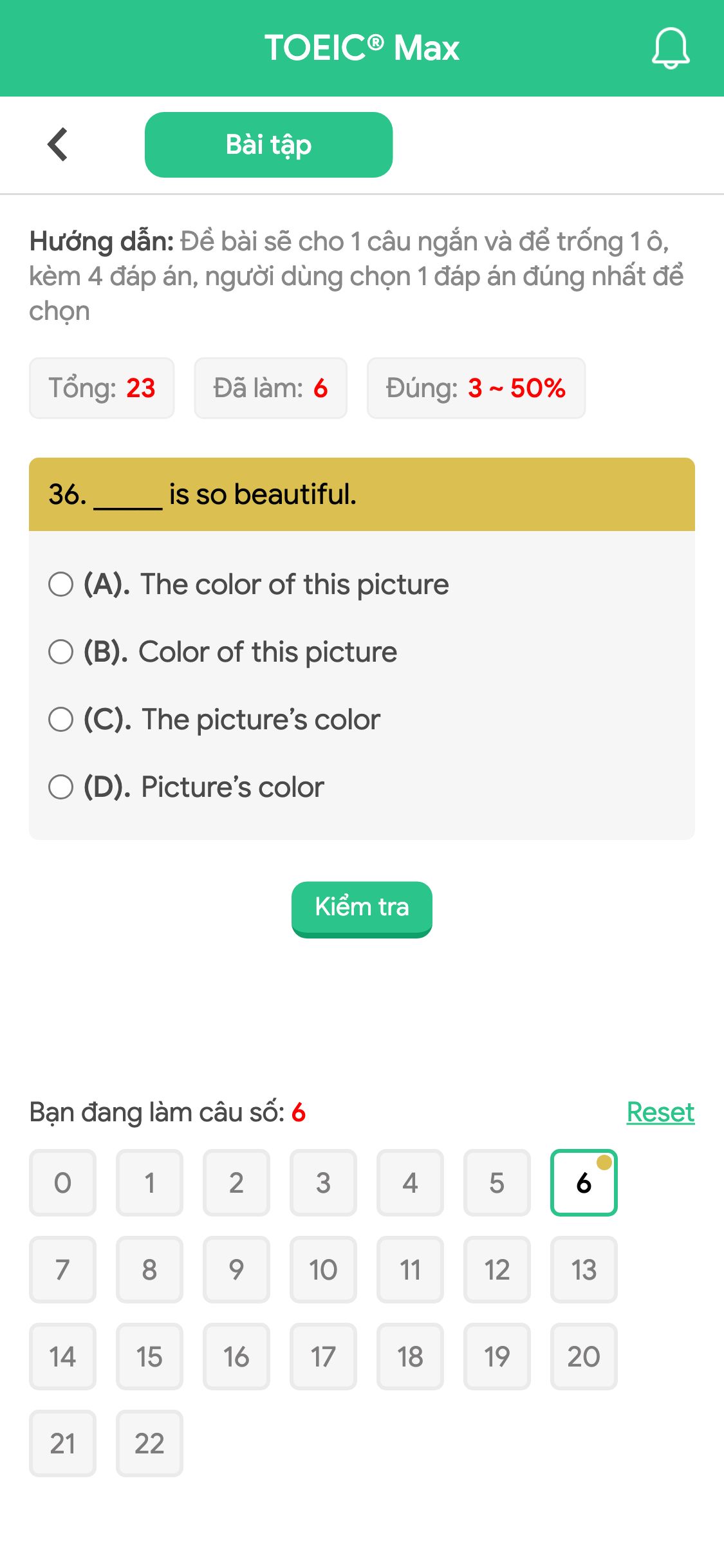Go to question 13
The height and width of the screenshot is (1568, 724).
[584, 1270]
